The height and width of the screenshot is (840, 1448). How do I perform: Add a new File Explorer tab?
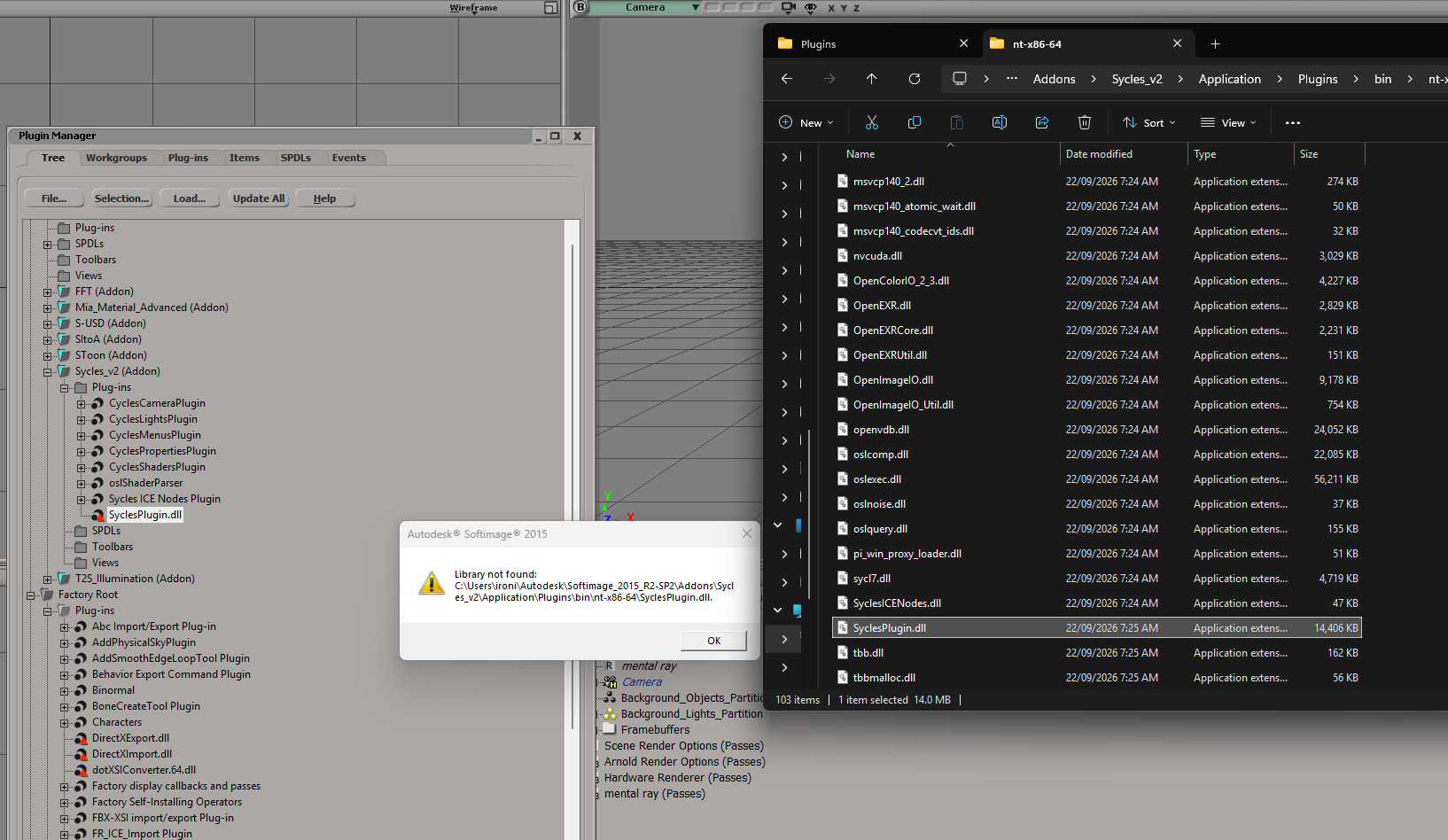(1216, 43)
